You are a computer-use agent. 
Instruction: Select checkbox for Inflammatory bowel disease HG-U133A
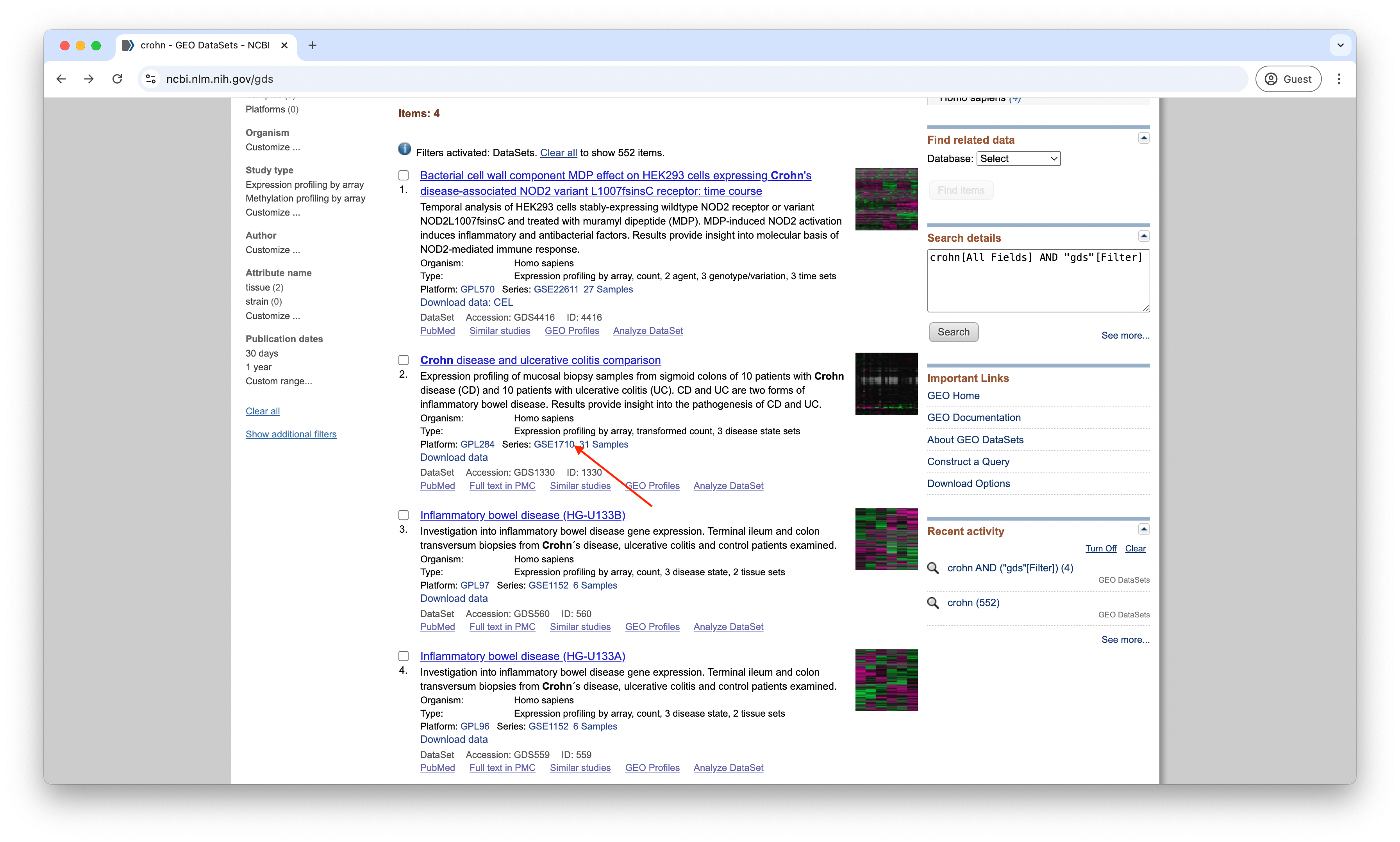[404, 656]
